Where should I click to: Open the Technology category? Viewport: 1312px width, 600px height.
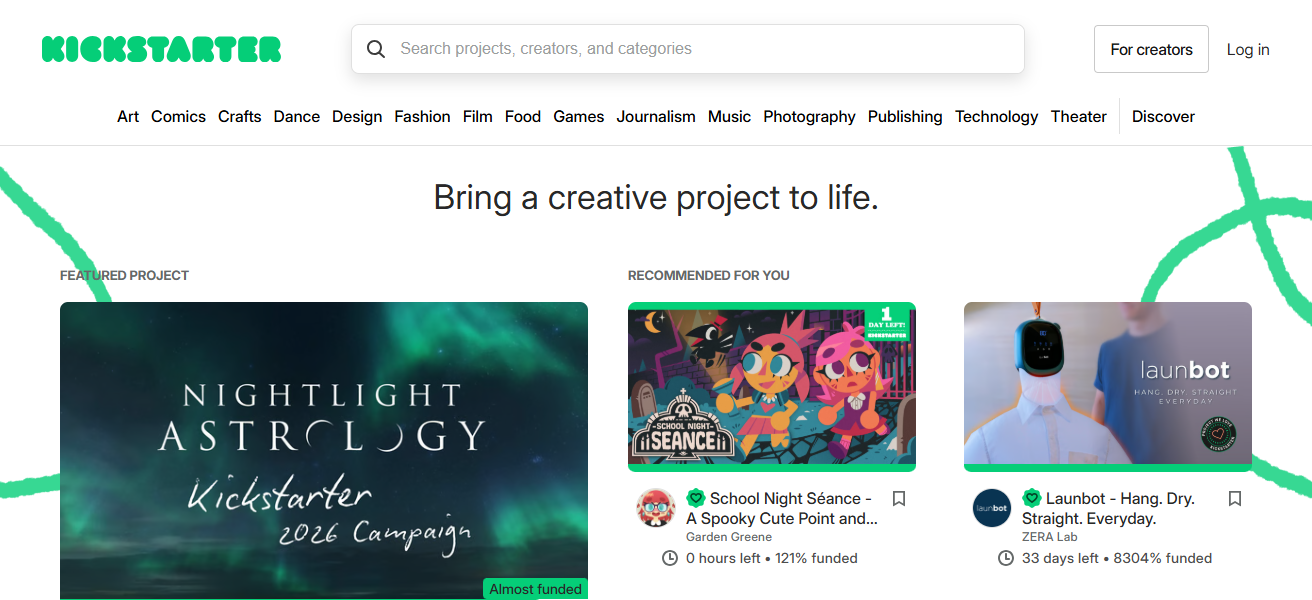996,116
